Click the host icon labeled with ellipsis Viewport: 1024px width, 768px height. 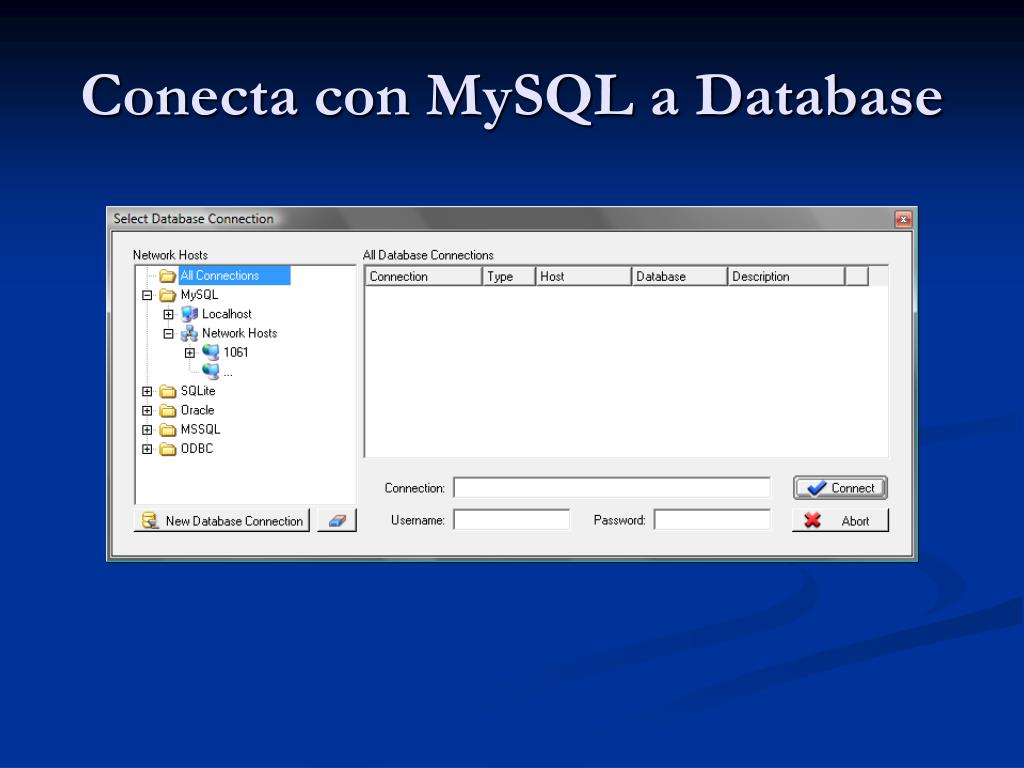[x=210, y=372]
